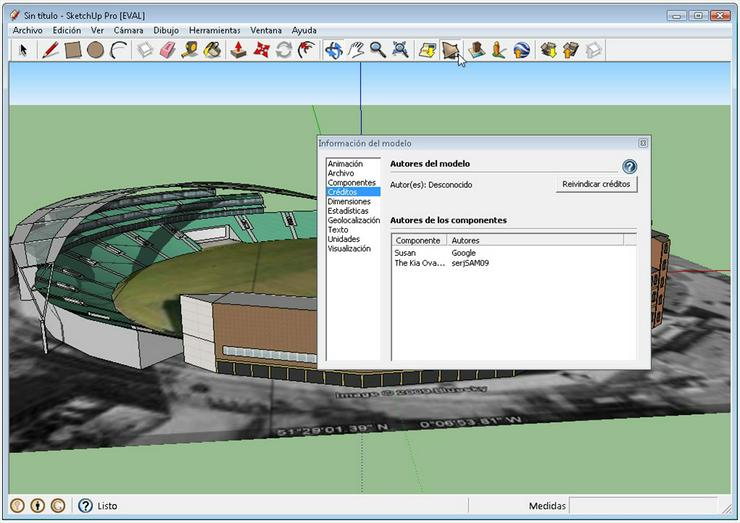The width and height of the screenshot is (740, 523).
Task: Sort by the Componente column header
Action: tap(420, 240)
